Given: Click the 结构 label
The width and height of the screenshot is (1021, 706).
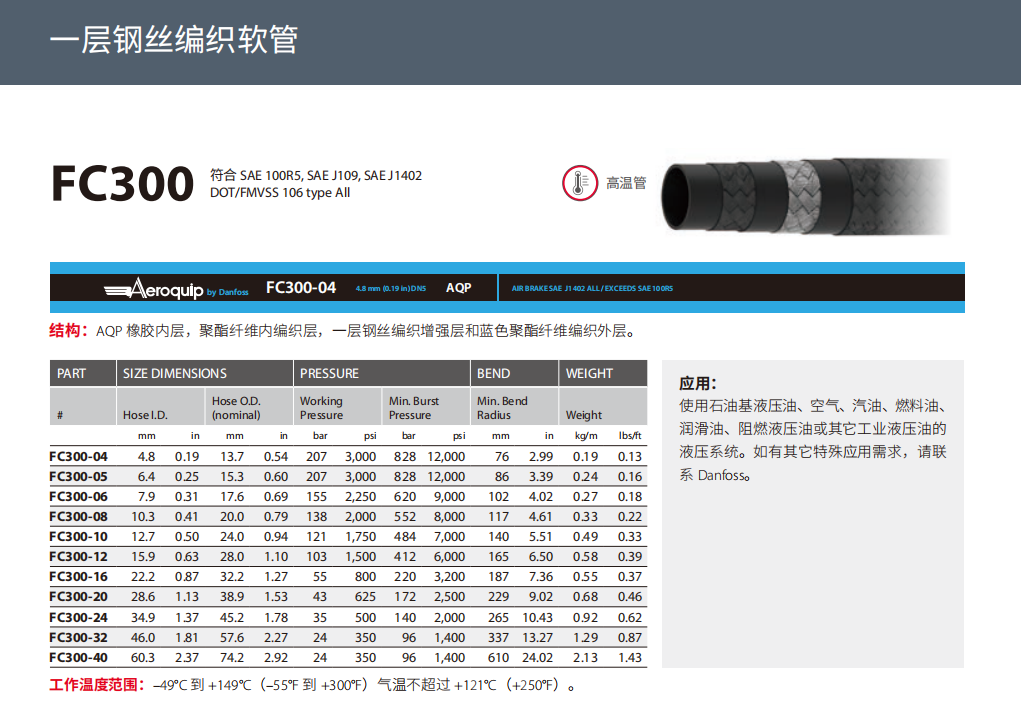Looking at the screenshot, I should click(x=68, y=330).
